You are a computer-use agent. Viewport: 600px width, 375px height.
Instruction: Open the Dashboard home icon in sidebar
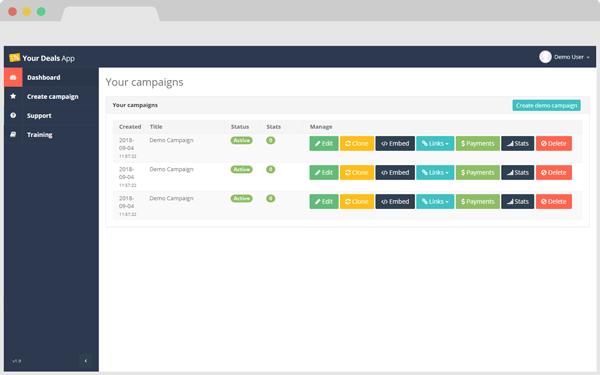pos(13,77)
